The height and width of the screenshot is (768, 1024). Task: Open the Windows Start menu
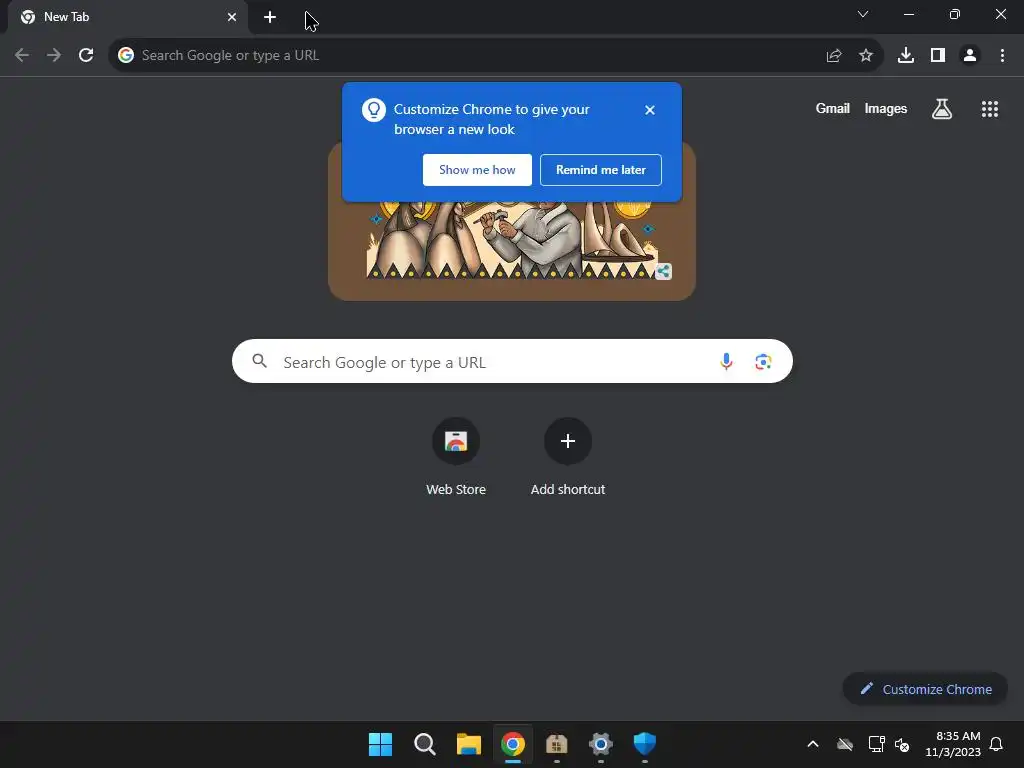coord(381,744)
